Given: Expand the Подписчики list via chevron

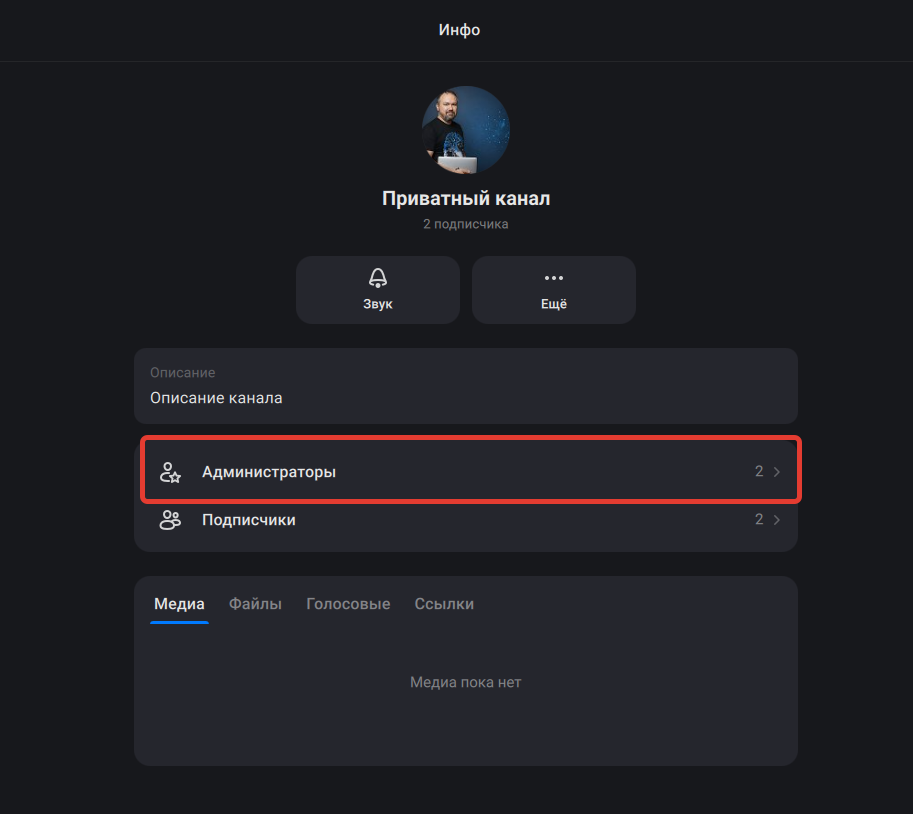Looking at the screenshot, I should click(x=775, y=519).
